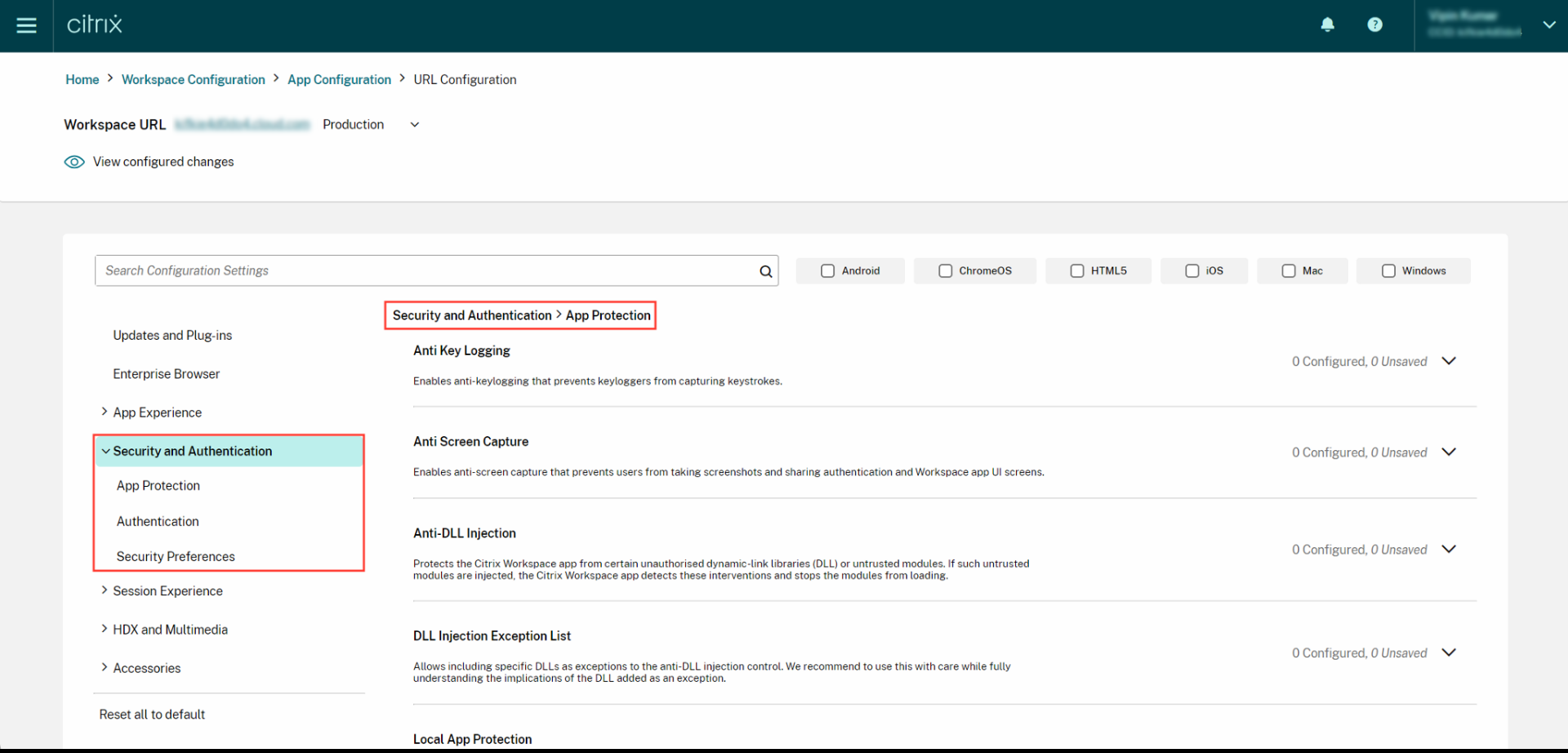This screenshot has width=1568, height=753.
Task: Open Security Preferences settings
Action: pyautogui.click(x=176, y=556)
